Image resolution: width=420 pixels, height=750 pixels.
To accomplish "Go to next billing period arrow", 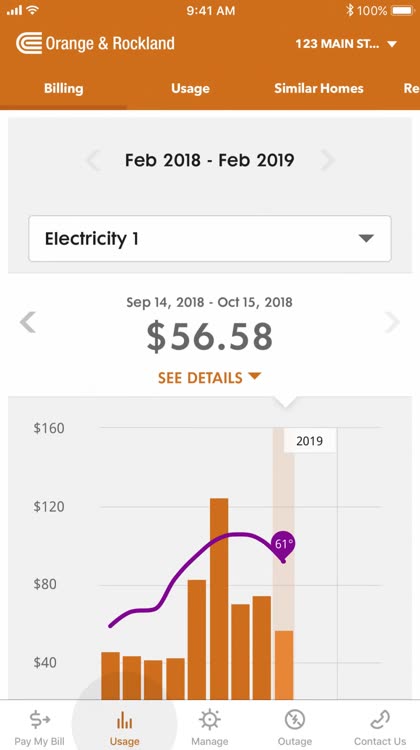I will (392, 322).
